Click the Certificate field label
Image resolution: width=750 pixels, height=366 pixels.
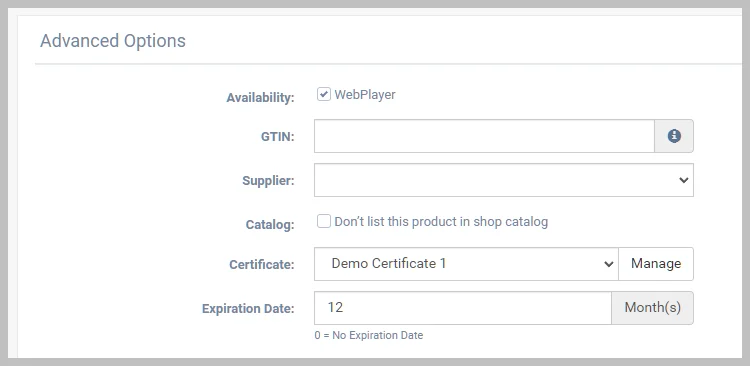(262, 265)
